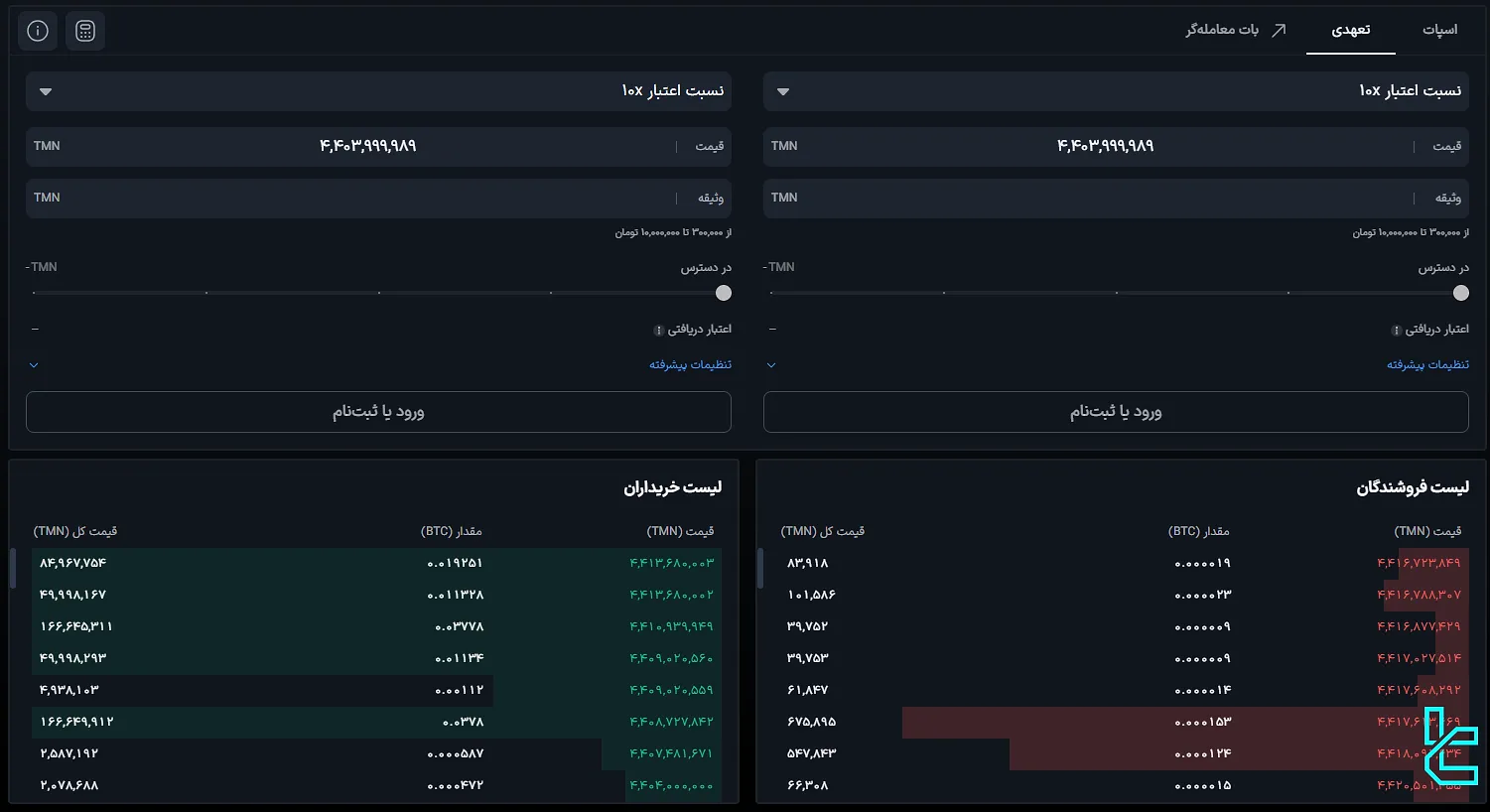Switch to the اسپات tab
Screen dimensions: 1490x812
pos(1439,29)
